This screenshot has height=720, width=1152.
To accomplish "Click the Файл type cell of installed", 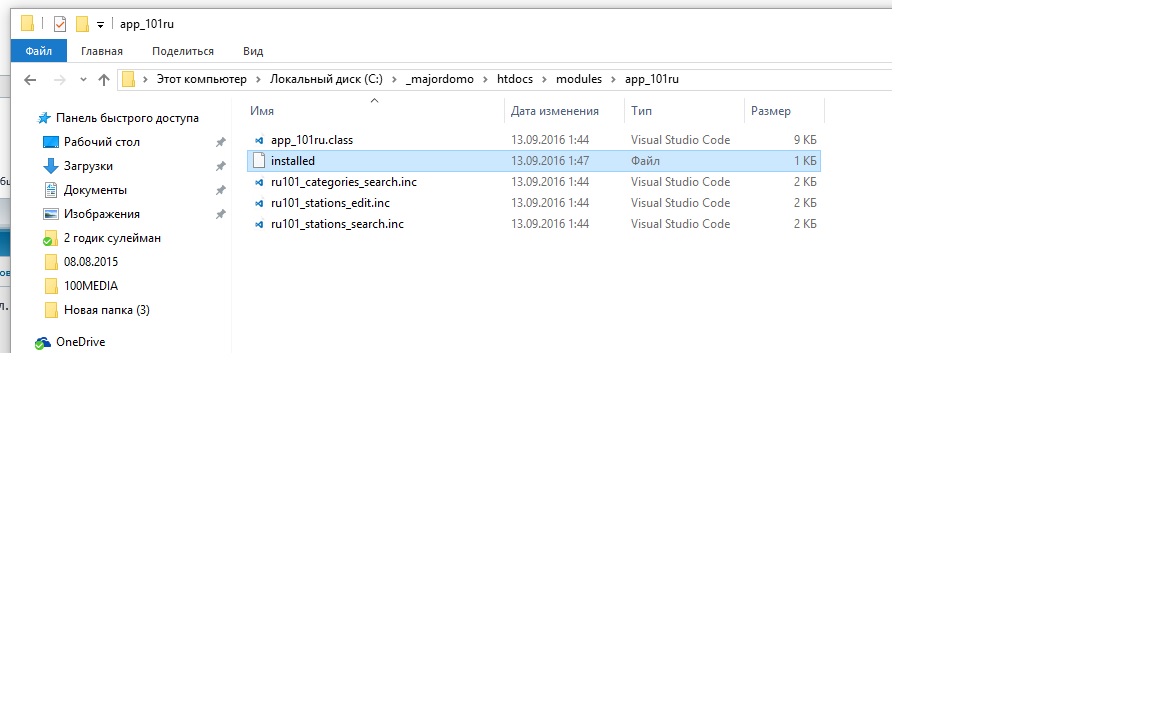I will [645, 161].
